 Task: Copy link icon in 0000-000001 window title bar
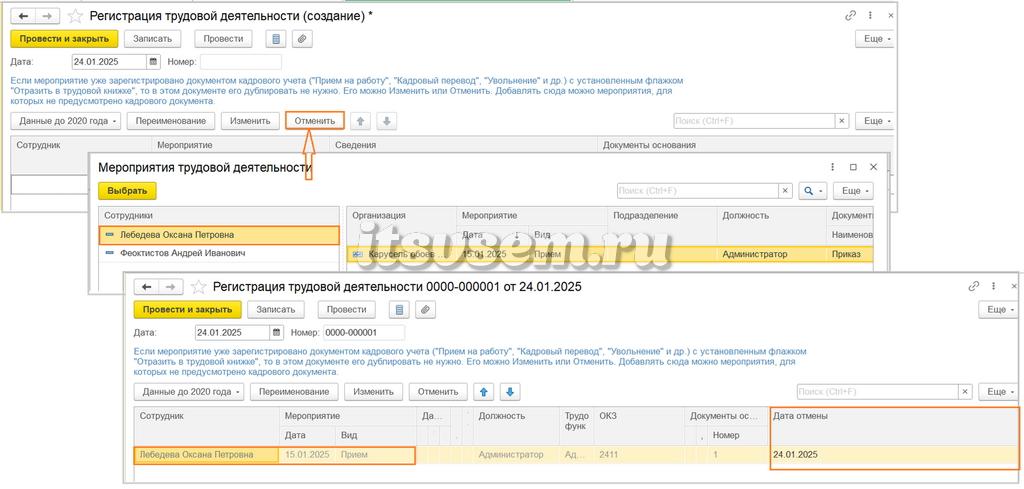(x=974, y=286)
